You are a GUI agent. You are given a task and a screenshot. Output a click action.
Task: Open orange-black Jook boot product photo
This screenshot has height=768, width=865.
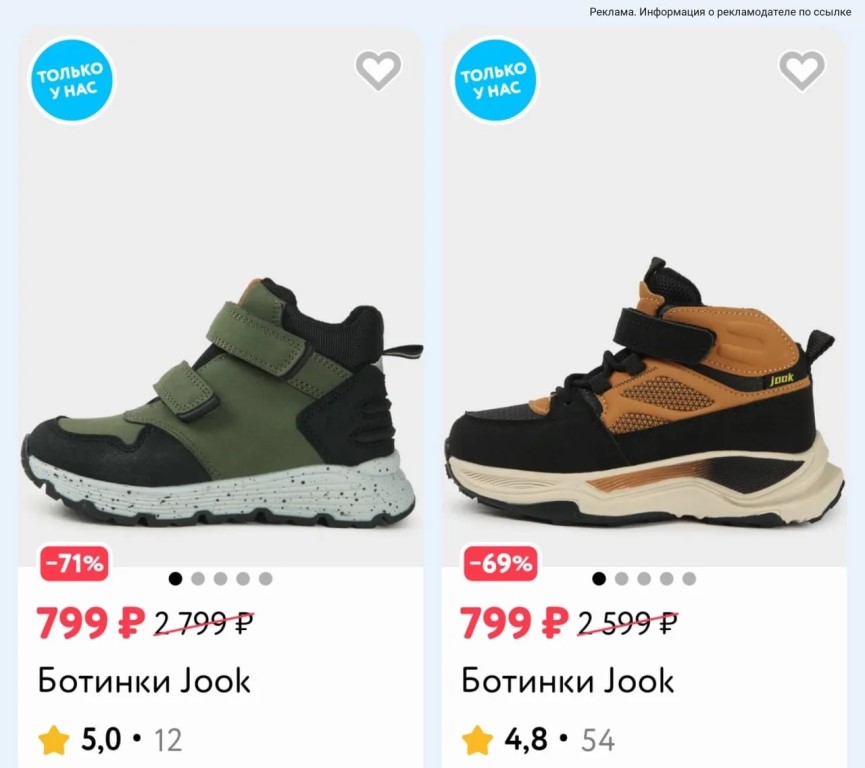(644, 391)
